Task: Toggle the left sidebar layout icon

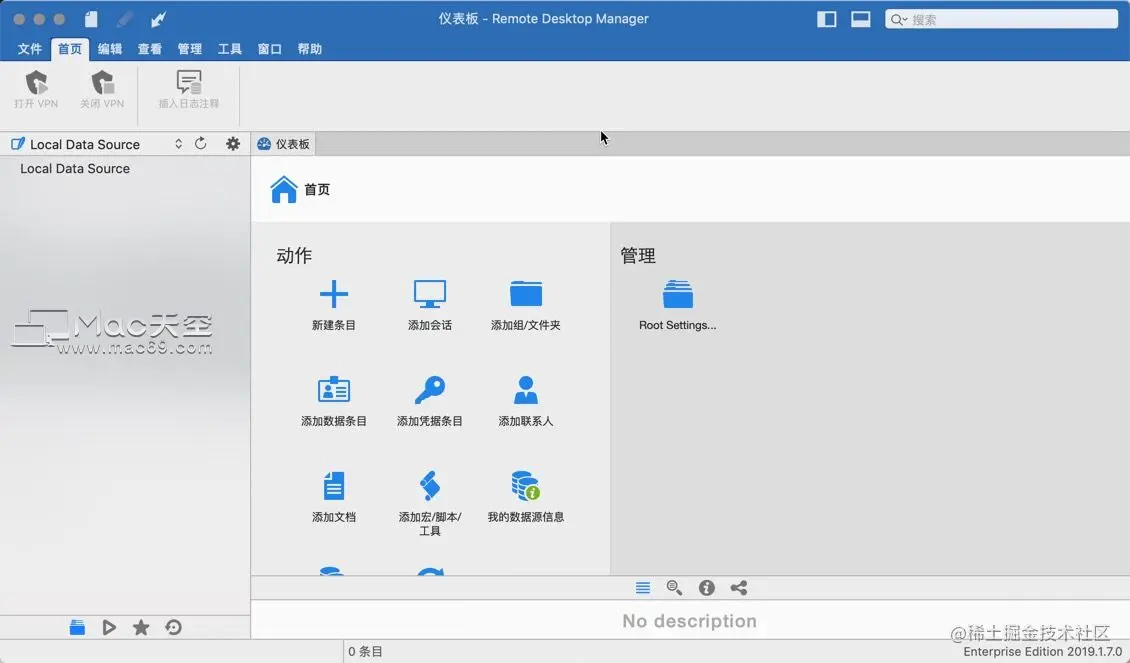Action: click(827, 19)
